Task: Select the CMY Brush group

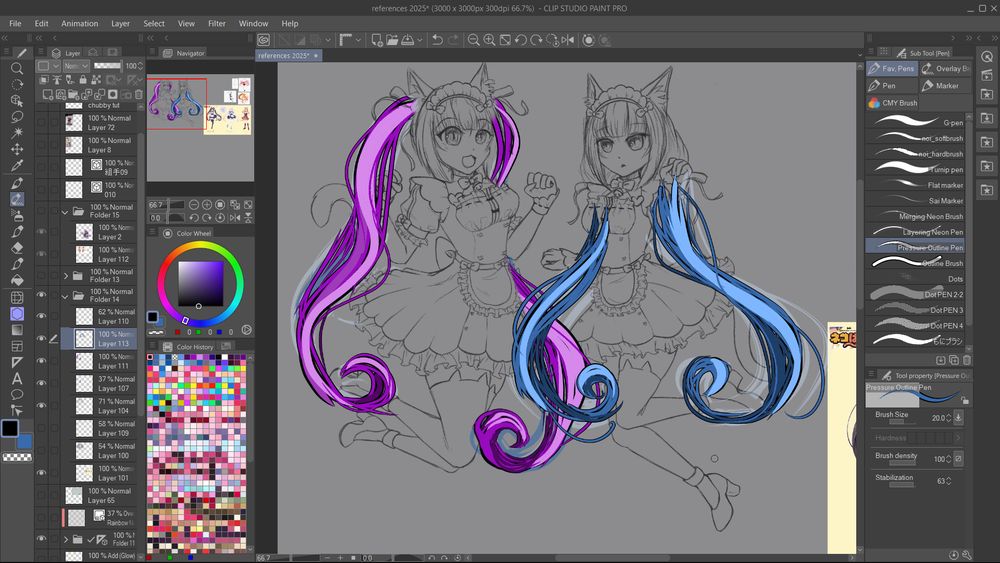Action: (x=893, y=103)
